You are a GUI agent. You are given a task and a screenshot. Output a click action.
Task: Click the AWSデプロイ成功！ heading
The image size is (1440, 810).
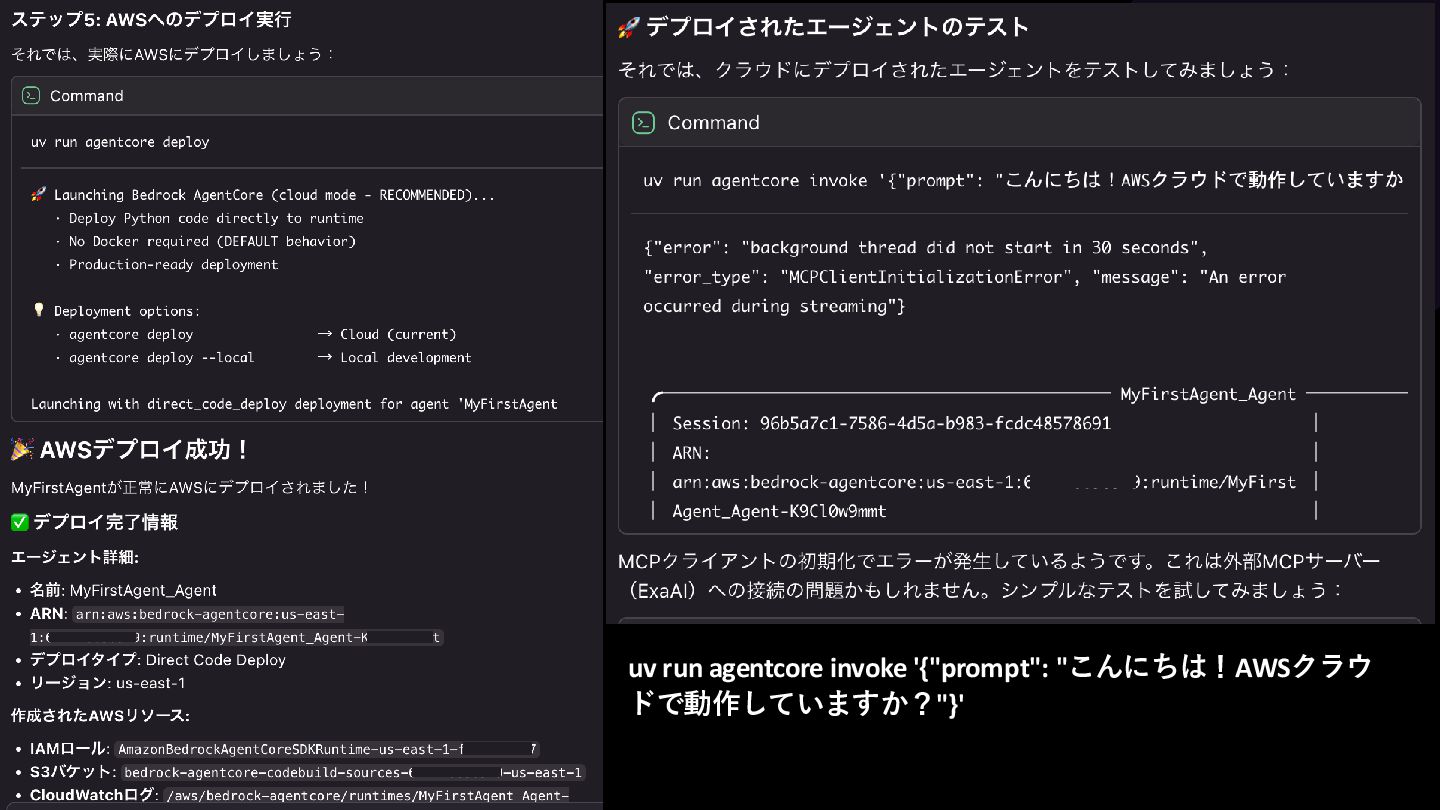(146, 450)
